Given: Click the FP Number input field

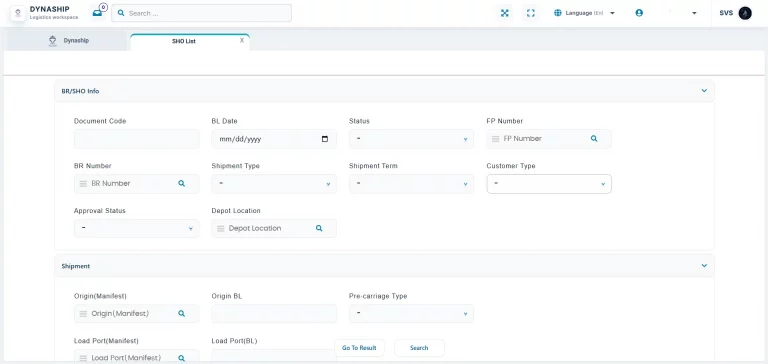Looking at the screenshot, I should [549, 139].
